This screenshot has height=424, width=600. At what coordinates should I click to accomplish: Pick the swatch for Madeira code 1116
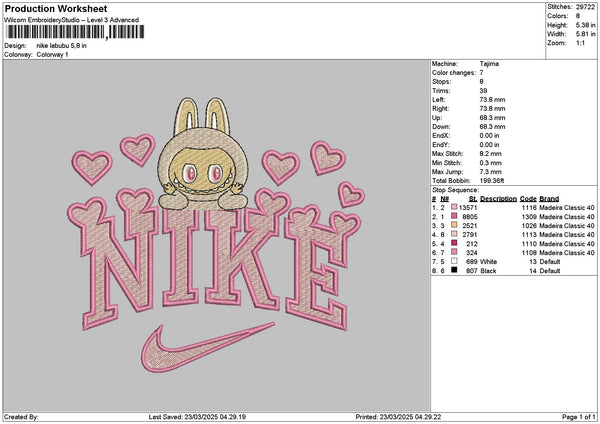[453, 207]
